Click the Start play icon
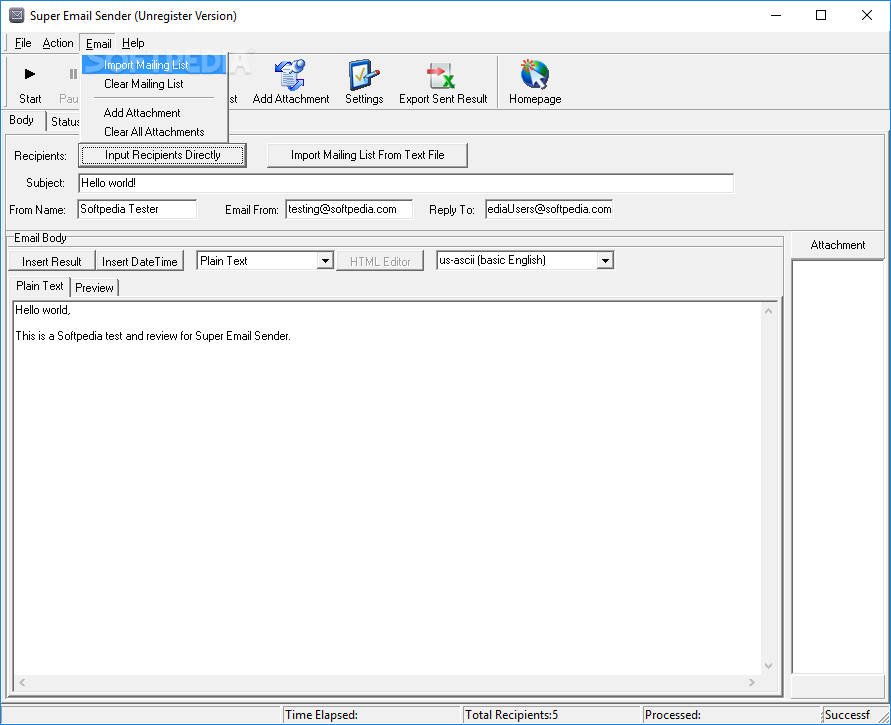The width and height of the screenshot is (891, 725). tap(30, 74)
